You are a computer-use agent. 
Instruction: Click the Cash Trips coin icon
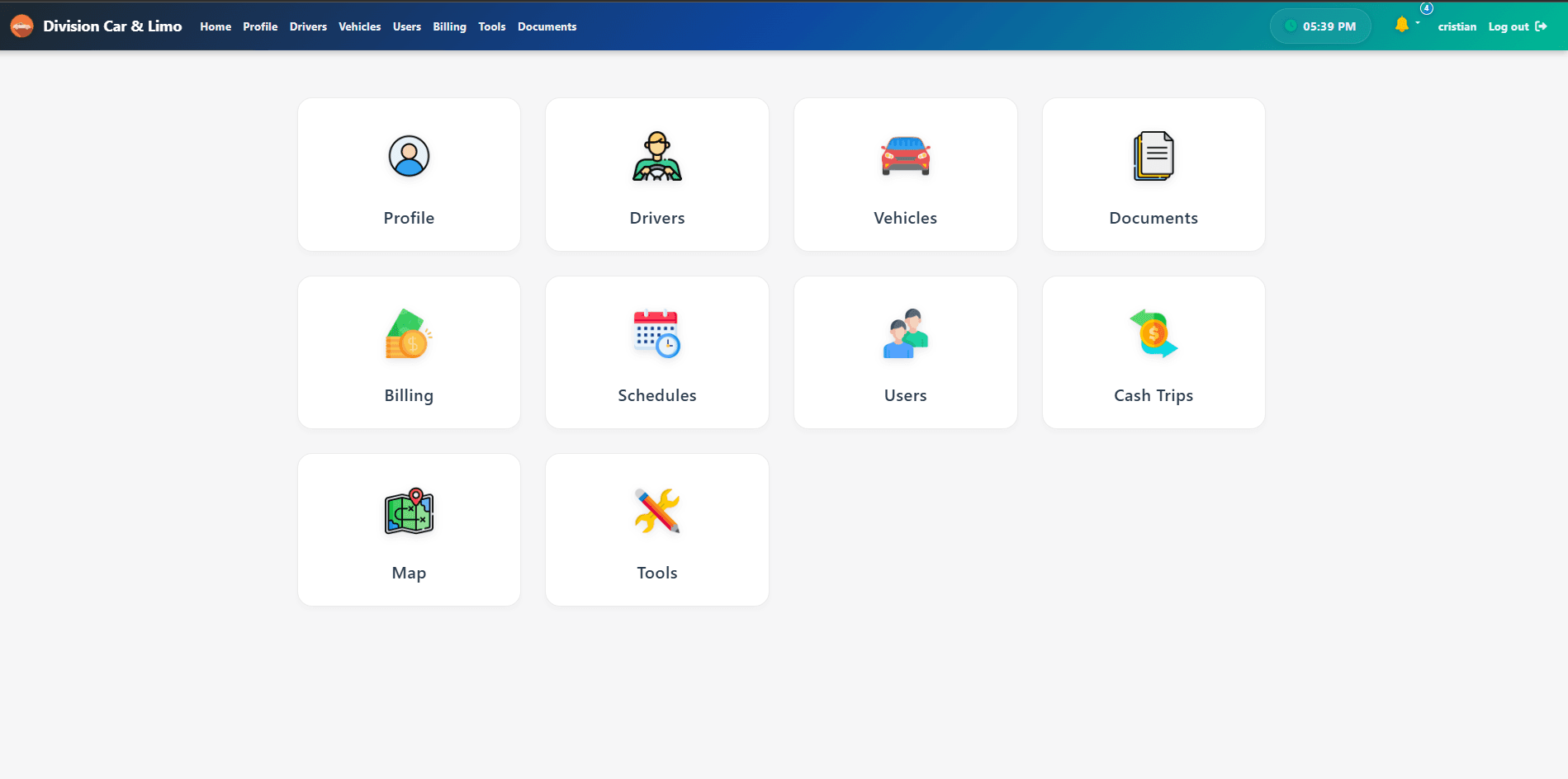[1153, 333]
